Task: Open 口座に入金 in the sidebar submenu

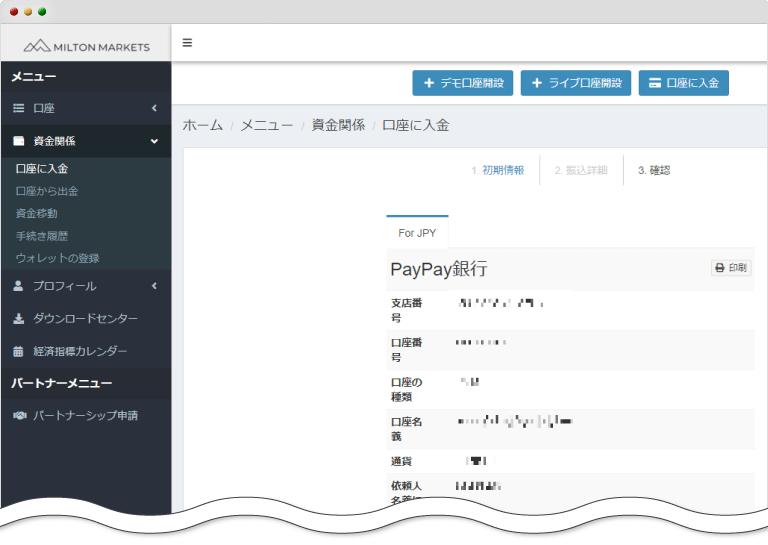Action: point(42,169)
